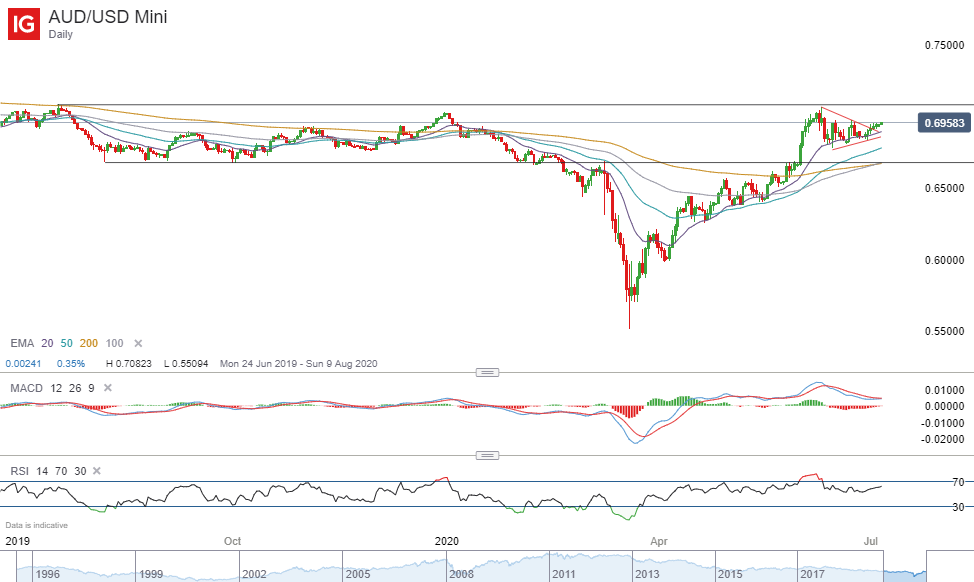Select the EMA 50 period label
Screen dimensions: 974x582
click(66, 343)
